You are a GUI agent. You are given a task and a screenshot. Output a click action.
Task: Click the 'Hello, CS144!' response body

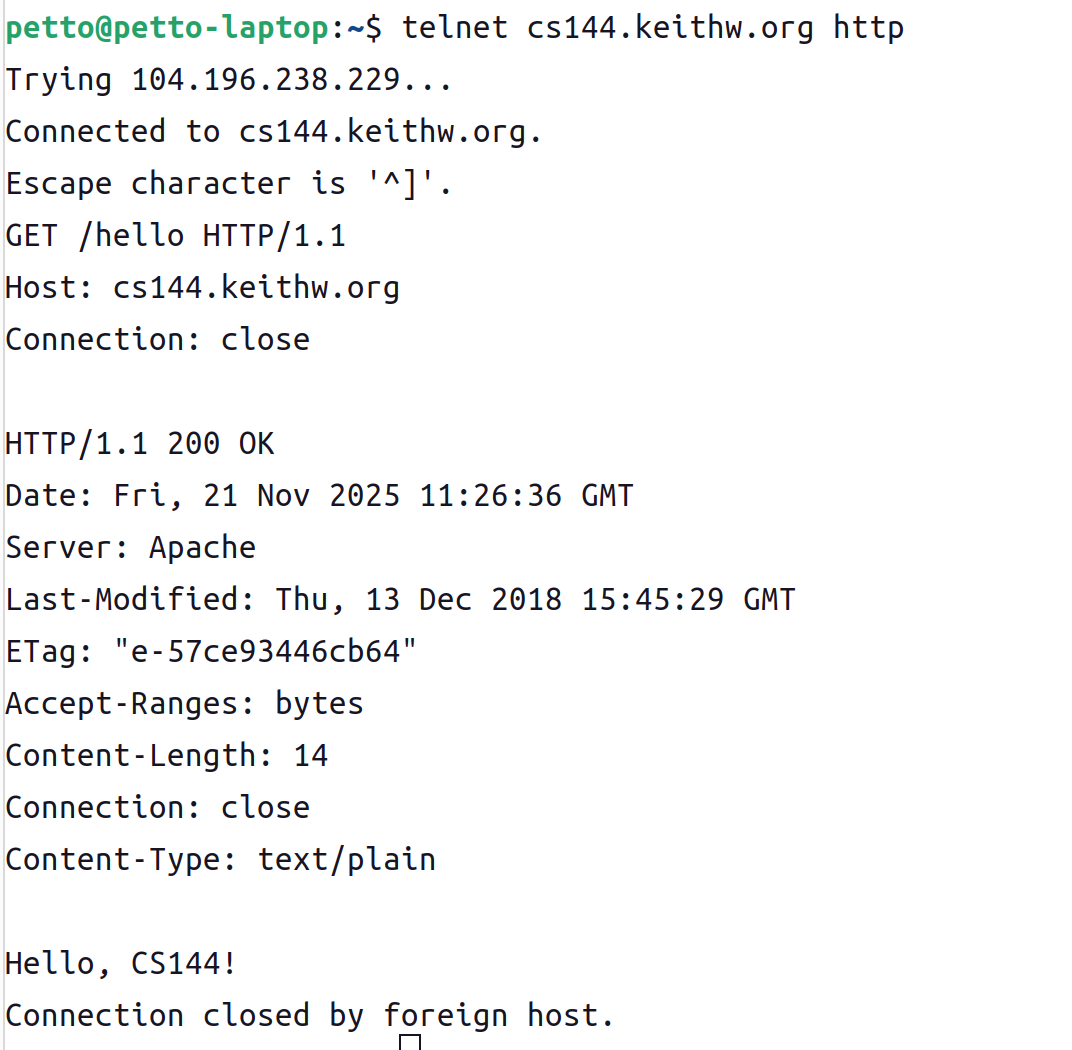[121, 963]
